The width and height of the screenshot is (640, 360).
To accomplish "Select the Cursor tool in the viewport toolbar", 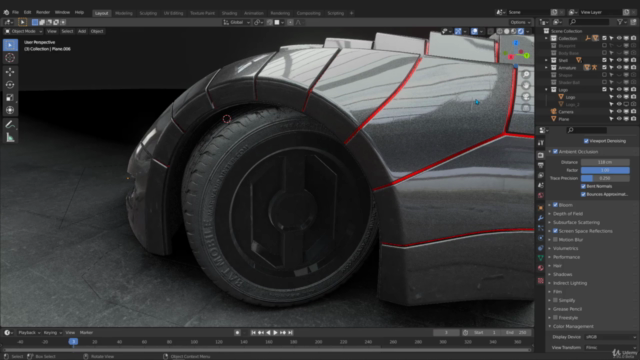I will tap(10, 58).
